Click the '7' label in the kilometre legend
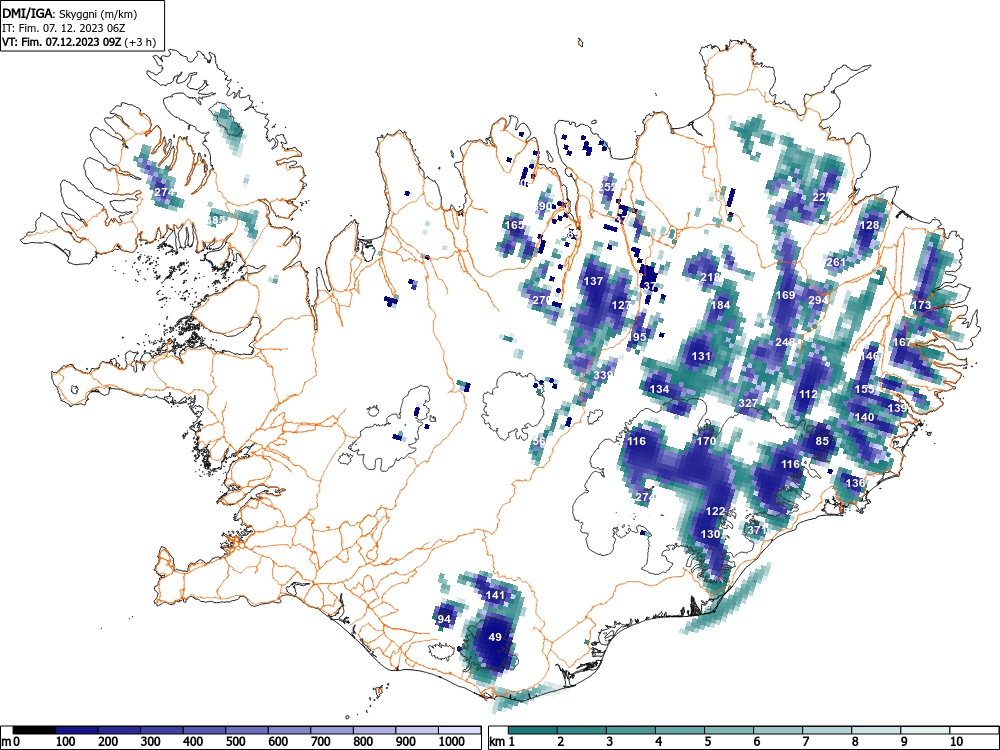The image size is (1000, 750). 805,742
